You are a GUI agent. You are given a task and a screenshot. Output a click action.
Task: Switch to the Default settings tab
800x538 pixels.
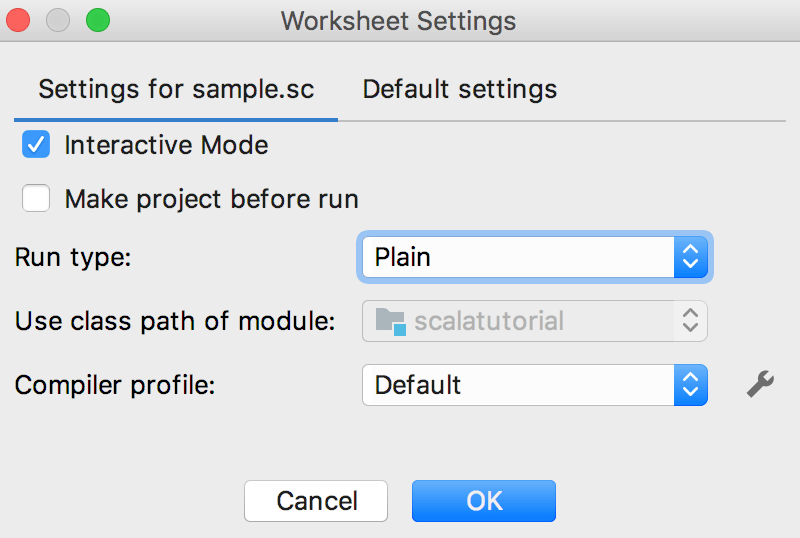(x=460, y=89)
